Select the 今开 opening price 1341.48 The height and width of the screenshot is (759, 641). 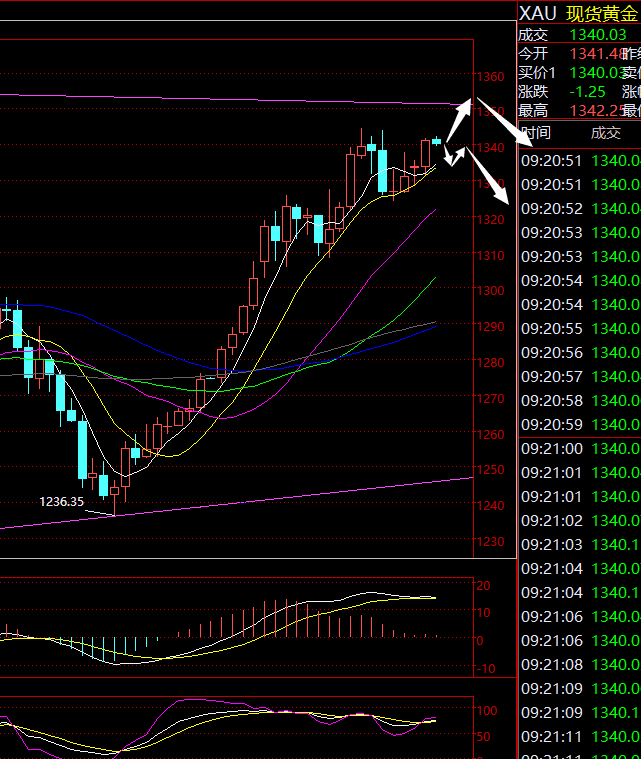click(x=598, y=54)
